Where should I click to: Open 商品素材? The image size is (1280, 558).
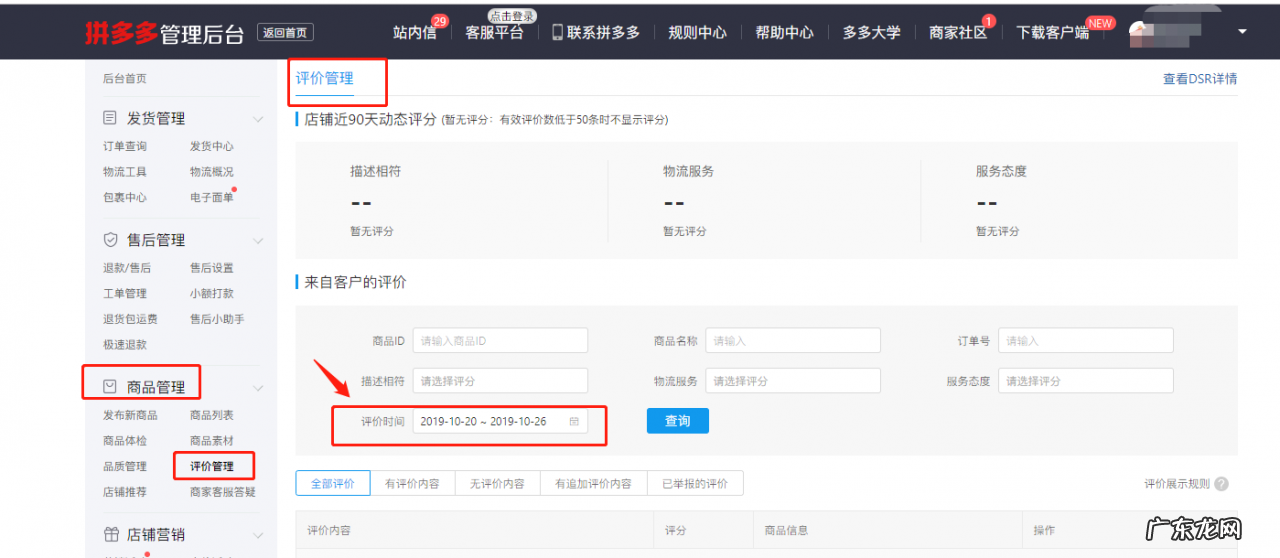[x=212, y=441]
